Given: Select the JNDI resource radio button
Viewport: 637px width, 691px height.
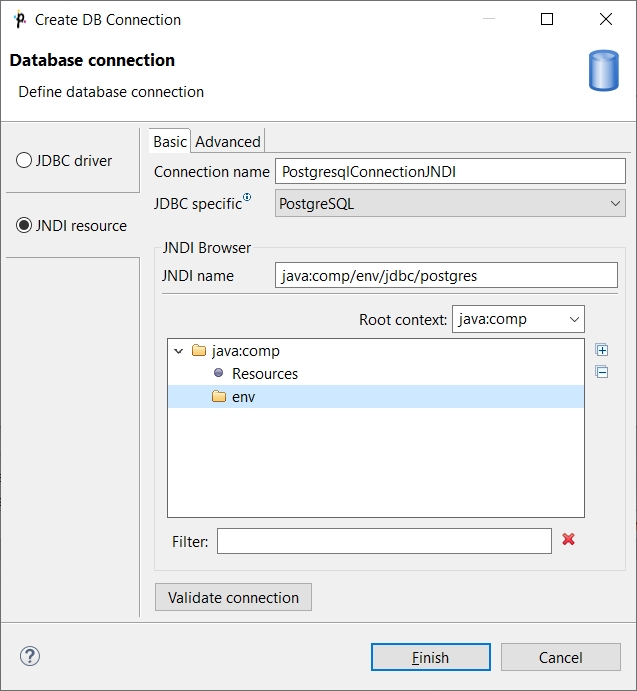Looking at the screenshot, I should click(x=24, y=226).
